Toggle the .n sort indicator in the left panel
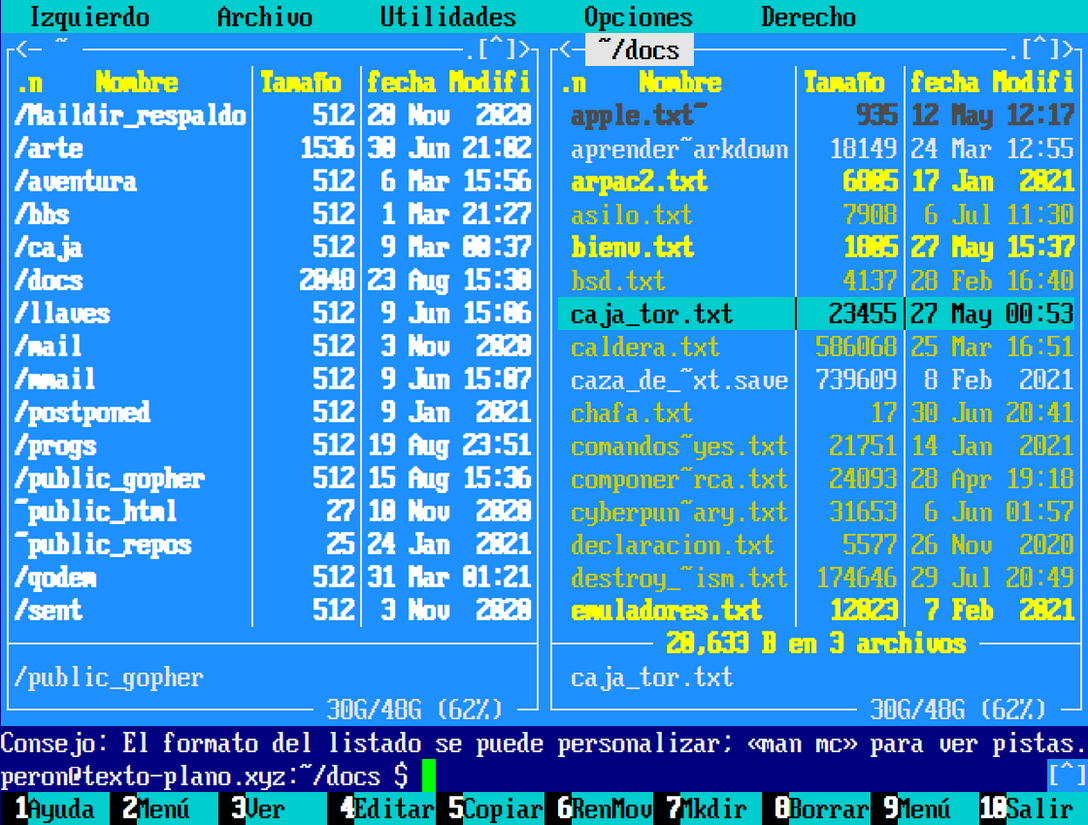Screen dimensions: 1088x825 29,82
